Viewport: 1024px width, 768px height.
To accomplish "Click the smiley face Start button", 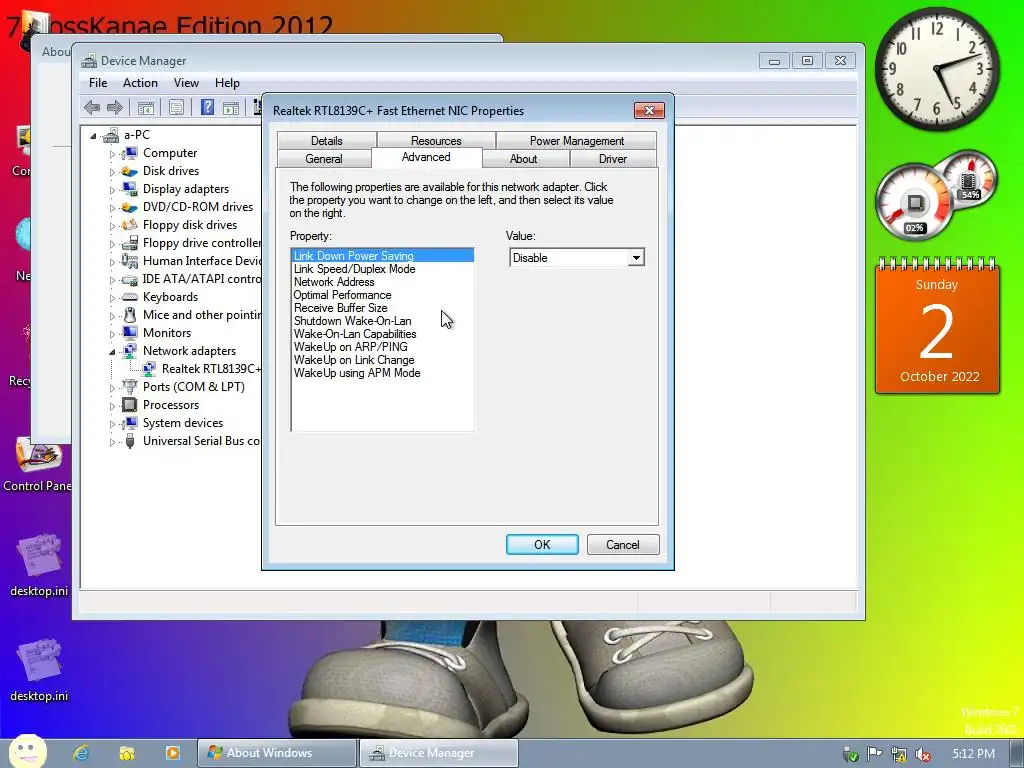I will point(27,751).
